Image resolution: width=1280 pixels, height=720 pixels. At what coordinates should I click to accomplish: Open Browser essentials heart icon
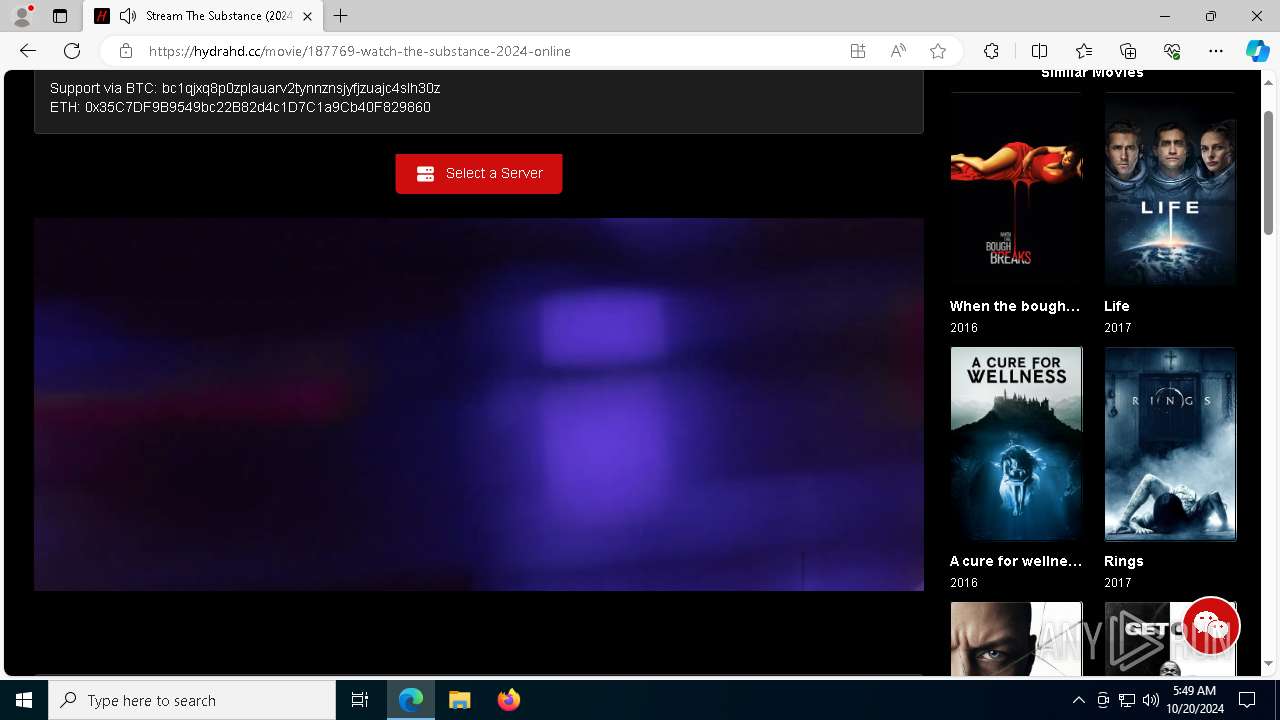click(1172, 51)
